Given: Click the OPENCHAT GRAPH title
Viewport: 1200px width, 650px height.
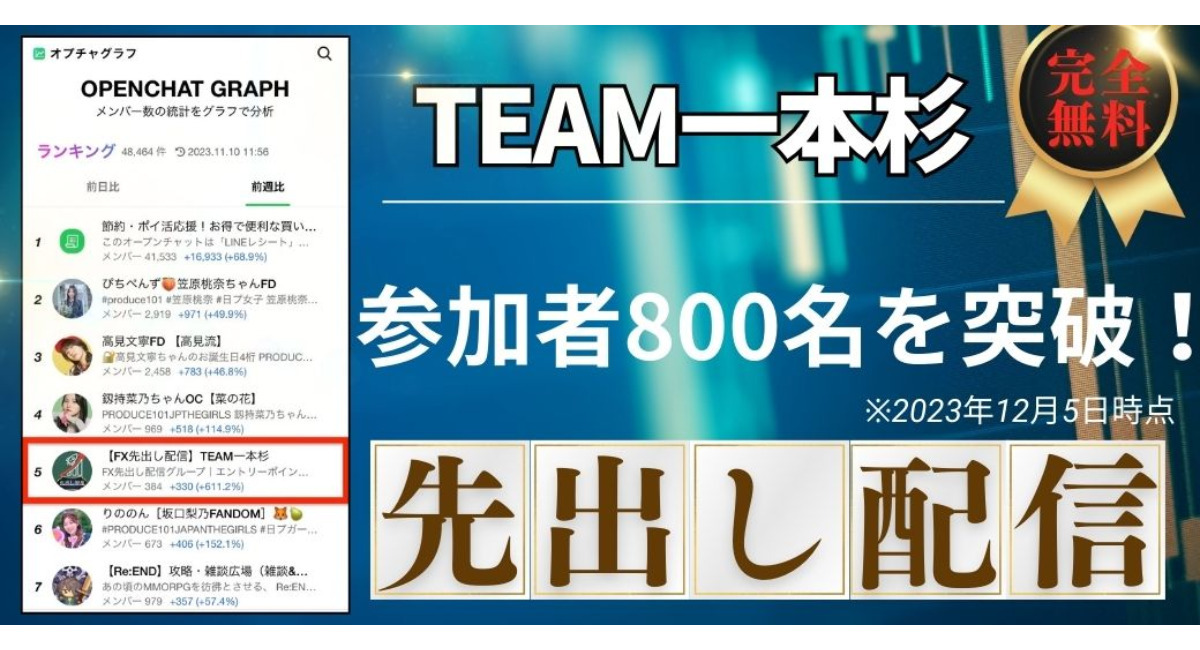Looking at the screenshot, I should (185, 89).
